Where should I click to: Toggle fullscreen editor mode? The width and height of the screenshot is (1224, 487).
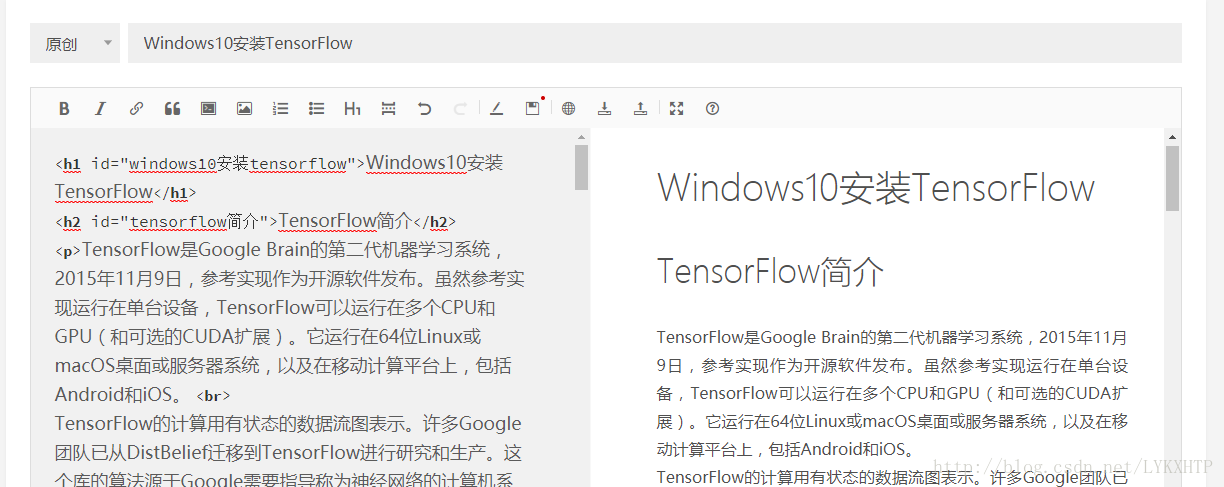[676, 109]
